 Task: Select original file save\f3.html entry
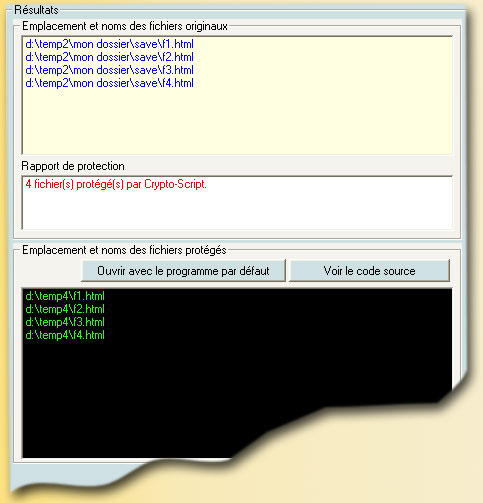pos(109,70)
